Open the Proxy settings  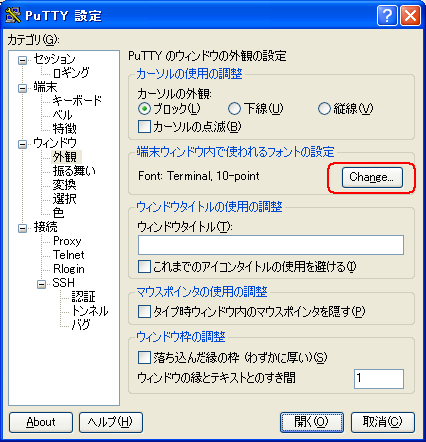[x=67, y=241]
